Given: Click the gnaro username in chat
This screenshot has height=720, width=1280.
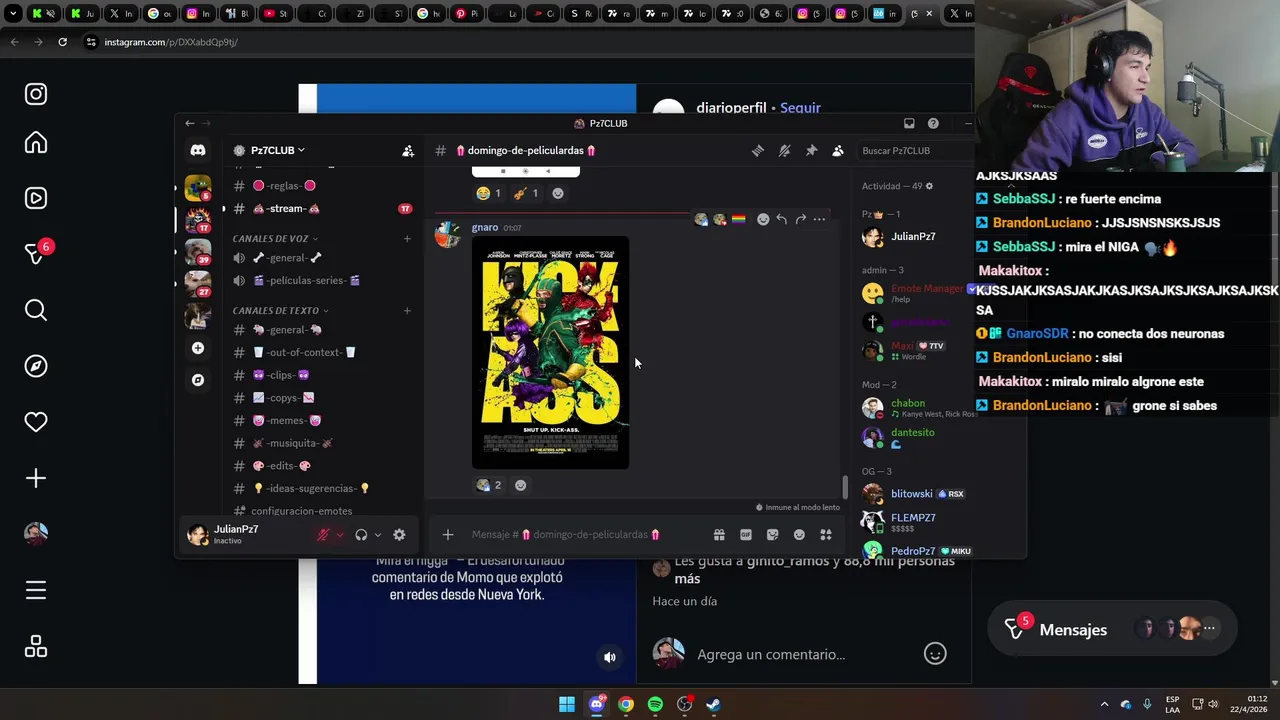Looking at the screenshot, I should point(485,228).
